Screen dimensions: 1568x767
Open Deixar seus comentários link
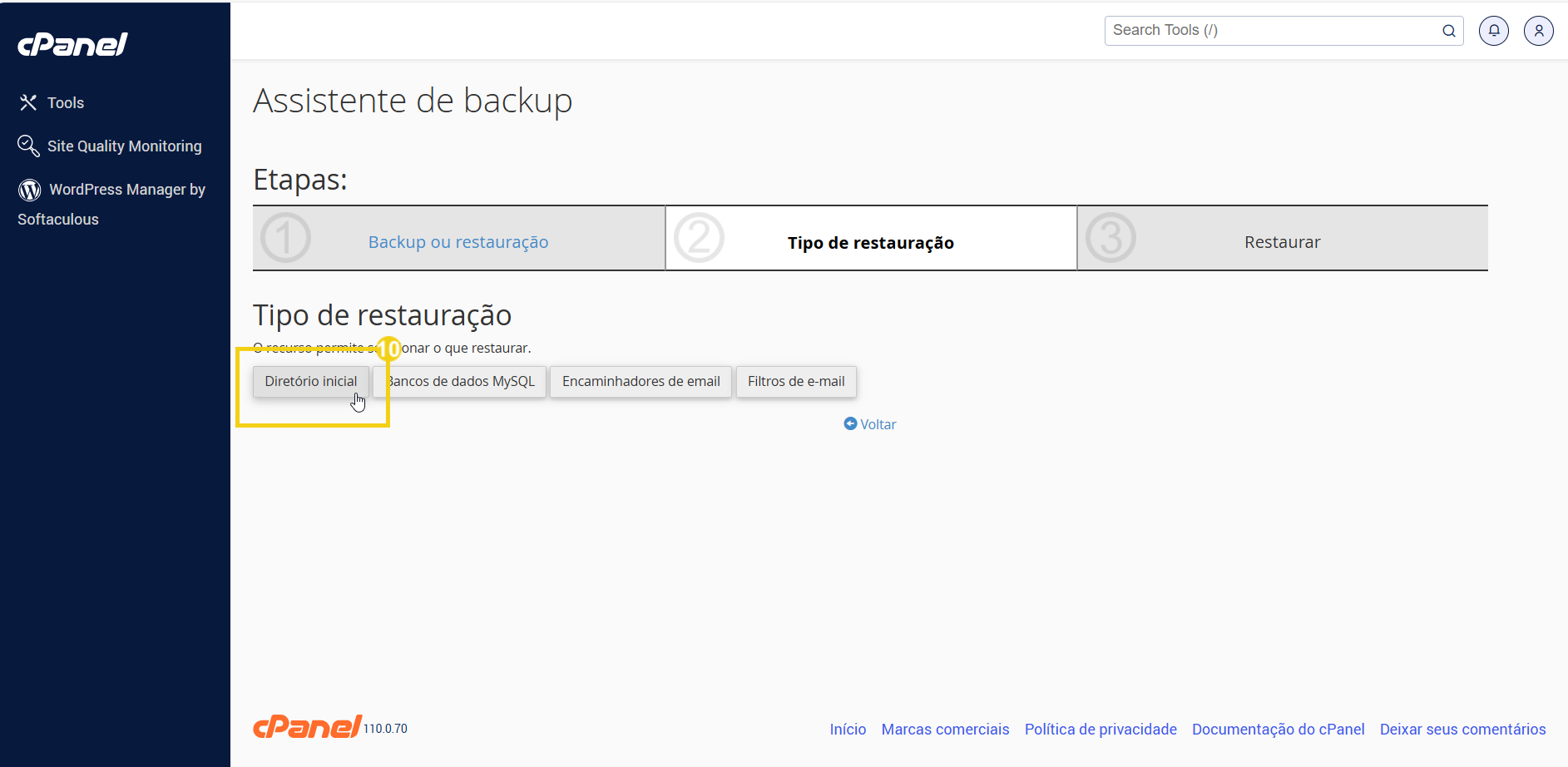(x=1462, y=729)
